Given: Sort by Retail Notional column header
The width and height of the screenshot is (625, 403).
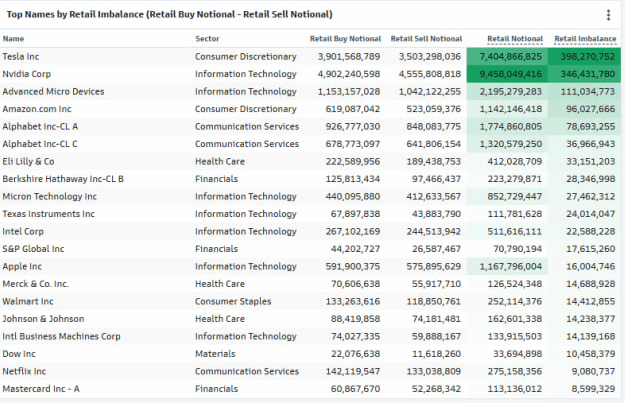Looking at the screenshot, I should coord(515,39).
